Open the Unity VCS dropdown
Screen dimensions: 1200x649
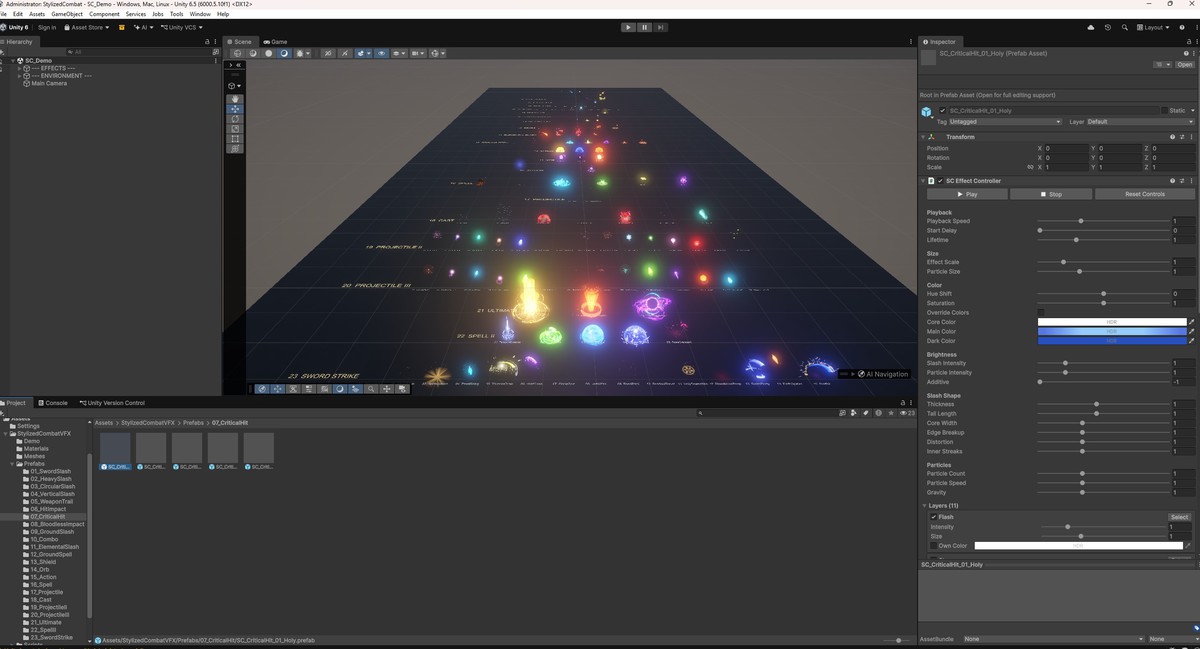tap(182, 27)
